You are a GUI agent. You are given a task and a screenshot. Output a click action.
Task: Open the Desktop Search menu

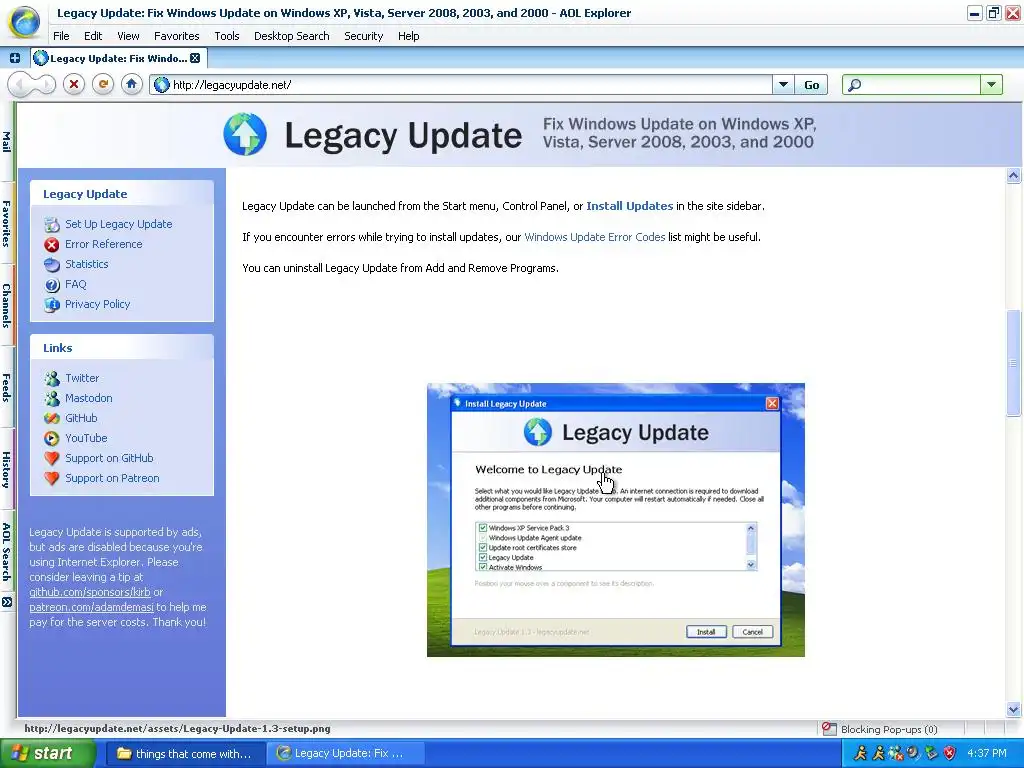[x=291, y=36]
